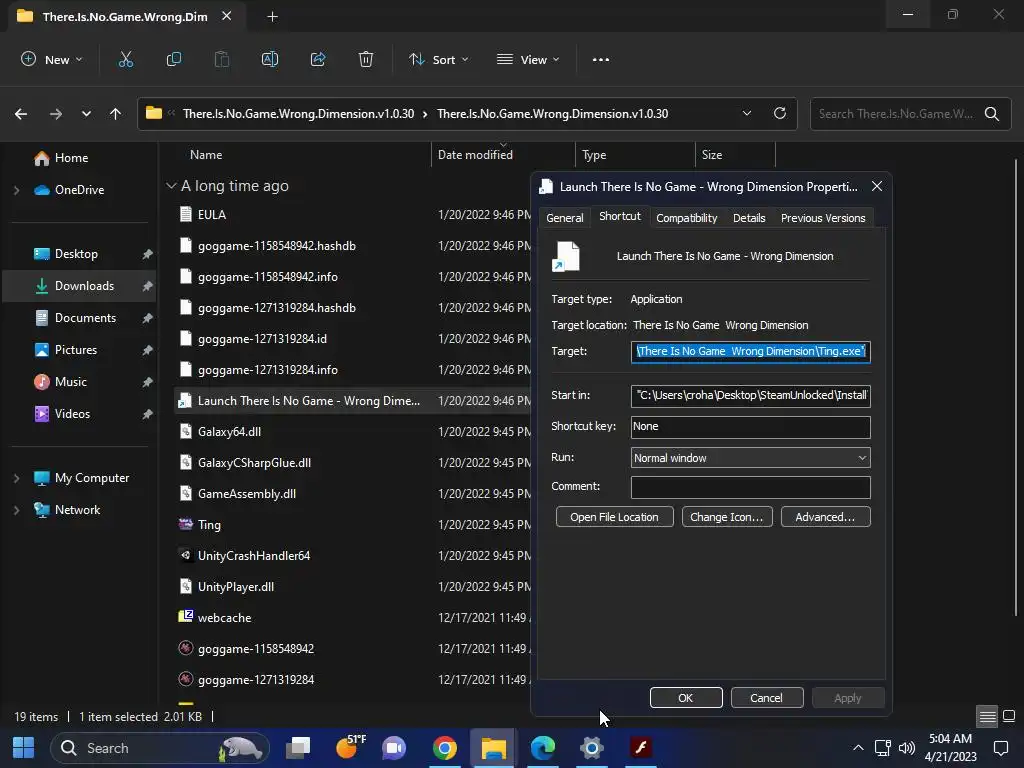The height and width of the screenshot is (768, 1024).
Task: Expand the Network tree node
Action: [x=16, y=510]
